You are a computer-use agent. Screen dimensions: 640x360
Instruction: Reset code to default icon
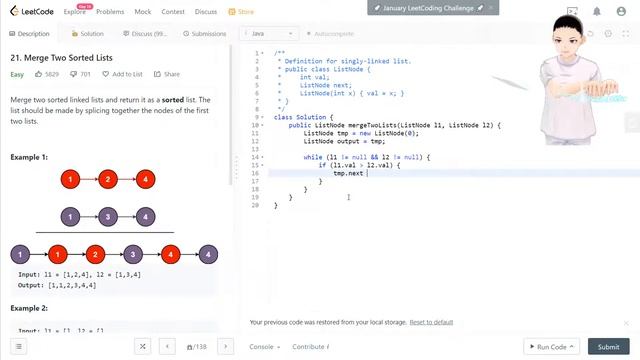[590, 34]
